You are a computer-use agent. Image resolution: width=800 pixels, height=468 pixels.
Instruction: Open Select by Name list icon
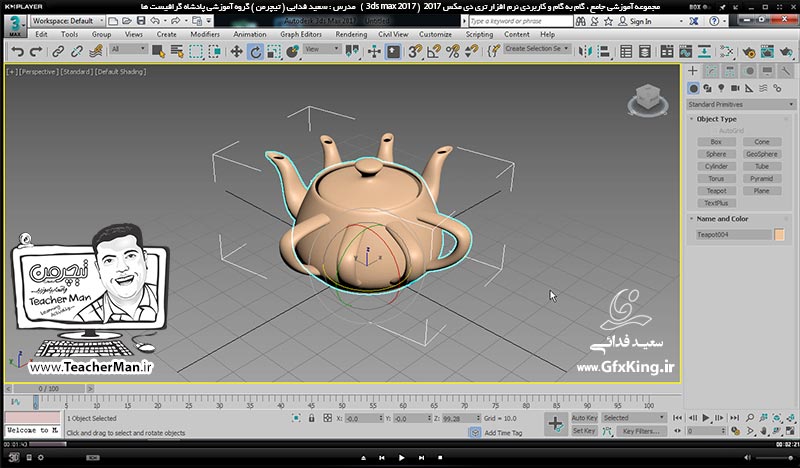[177, 52]
